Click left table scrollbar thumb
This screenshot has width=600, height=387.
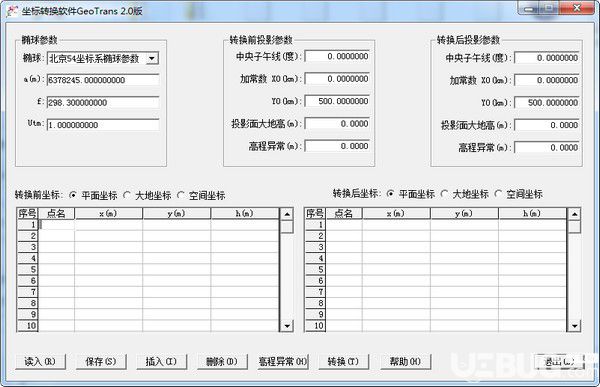(287, 227)
